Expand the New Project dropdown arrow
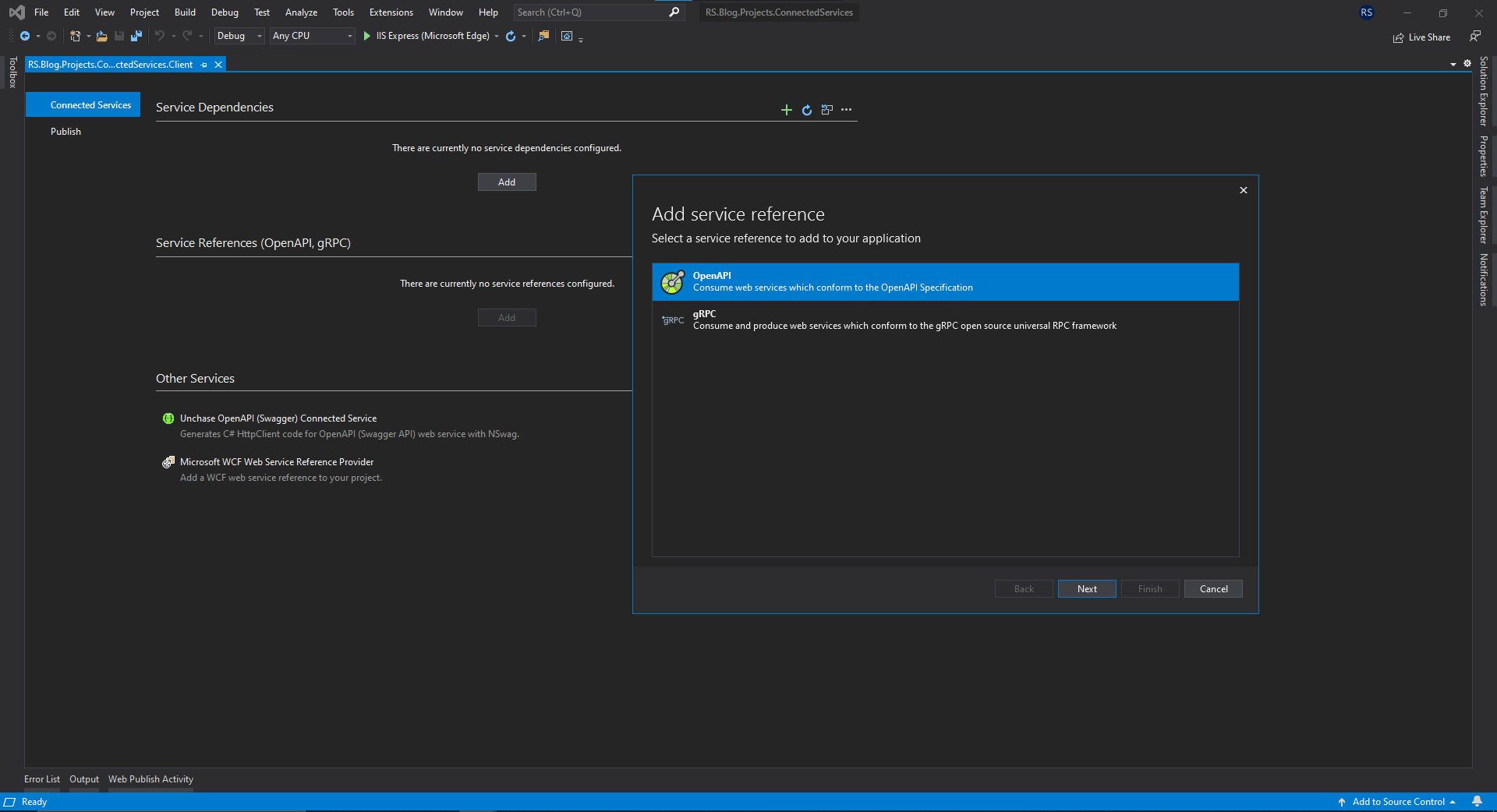The image size is (1497, 812). pyautogui.click(x=88, y=36)
